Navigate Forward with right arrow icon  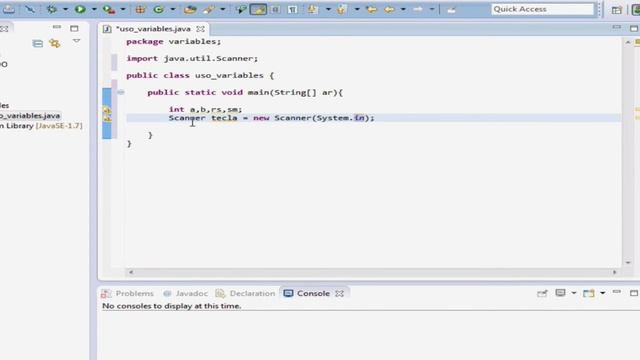(418, 9)
